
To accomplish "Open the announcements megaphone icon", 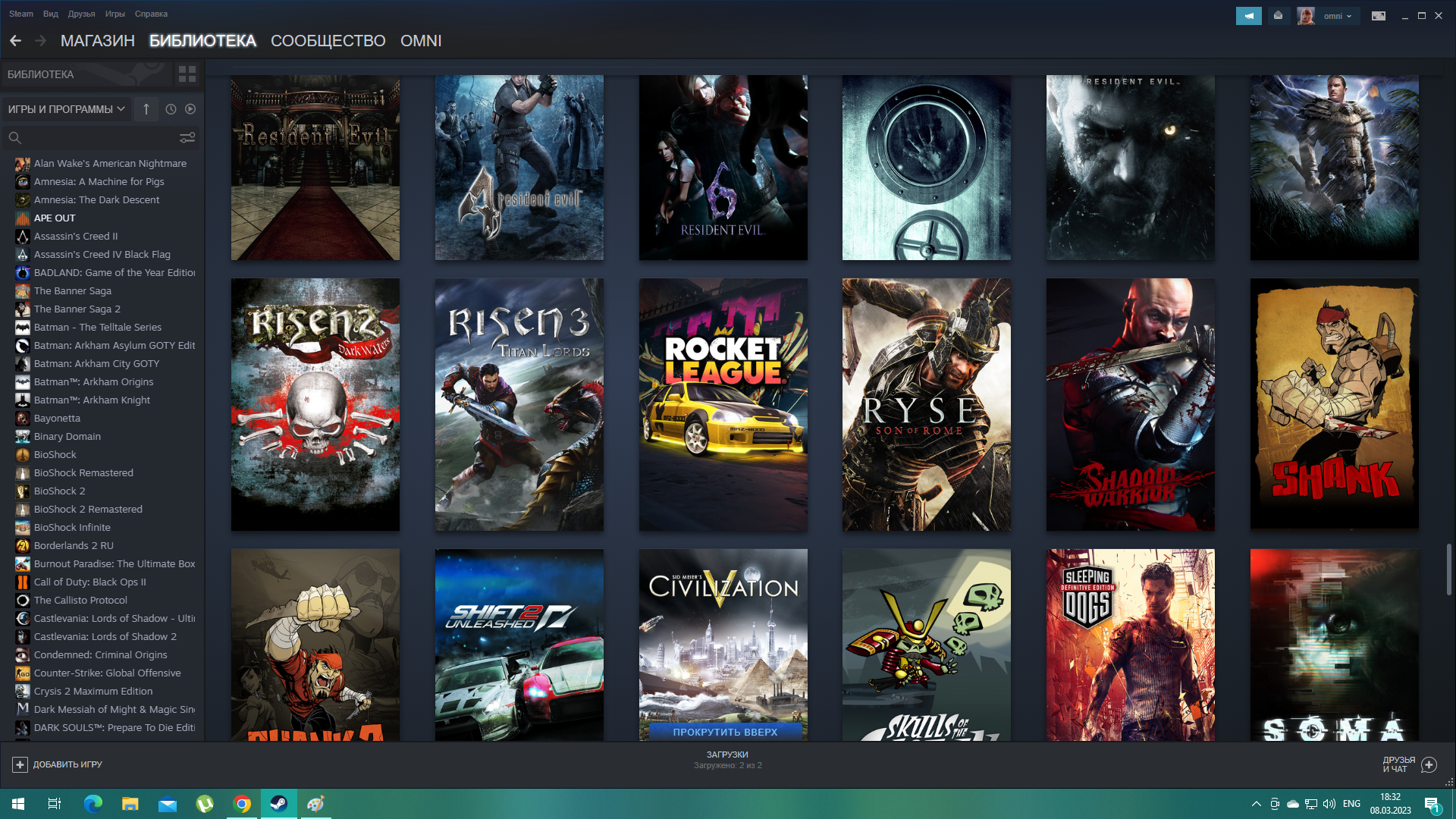I will (x=1248, y=16).
